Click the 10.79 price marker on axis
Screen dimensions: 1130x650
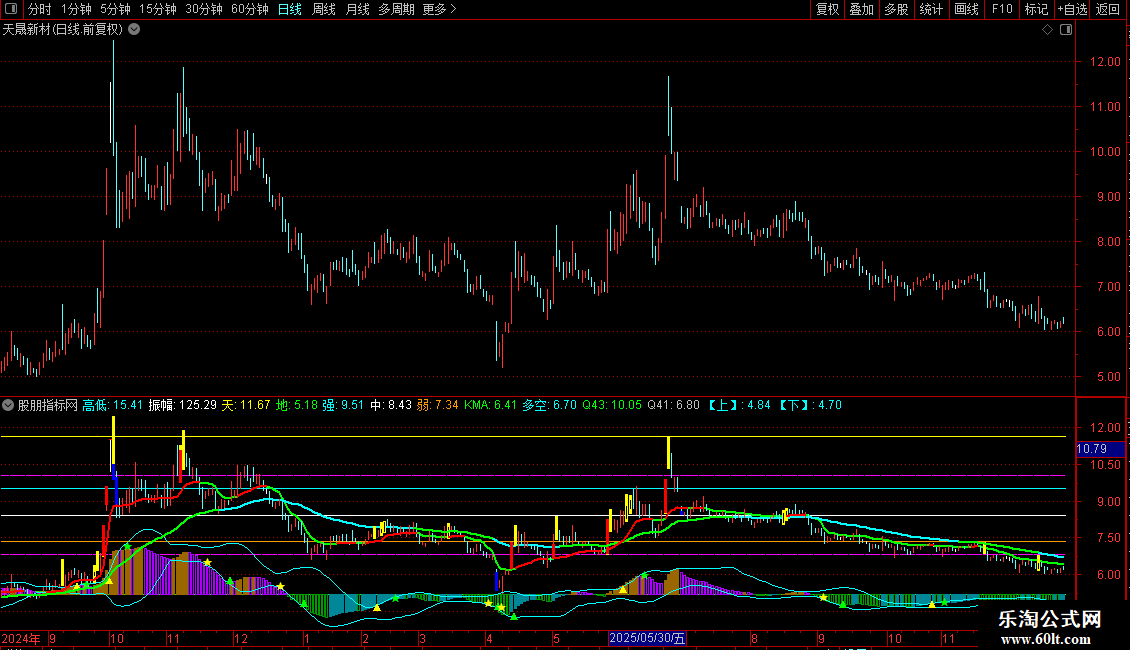point(1091,449)
